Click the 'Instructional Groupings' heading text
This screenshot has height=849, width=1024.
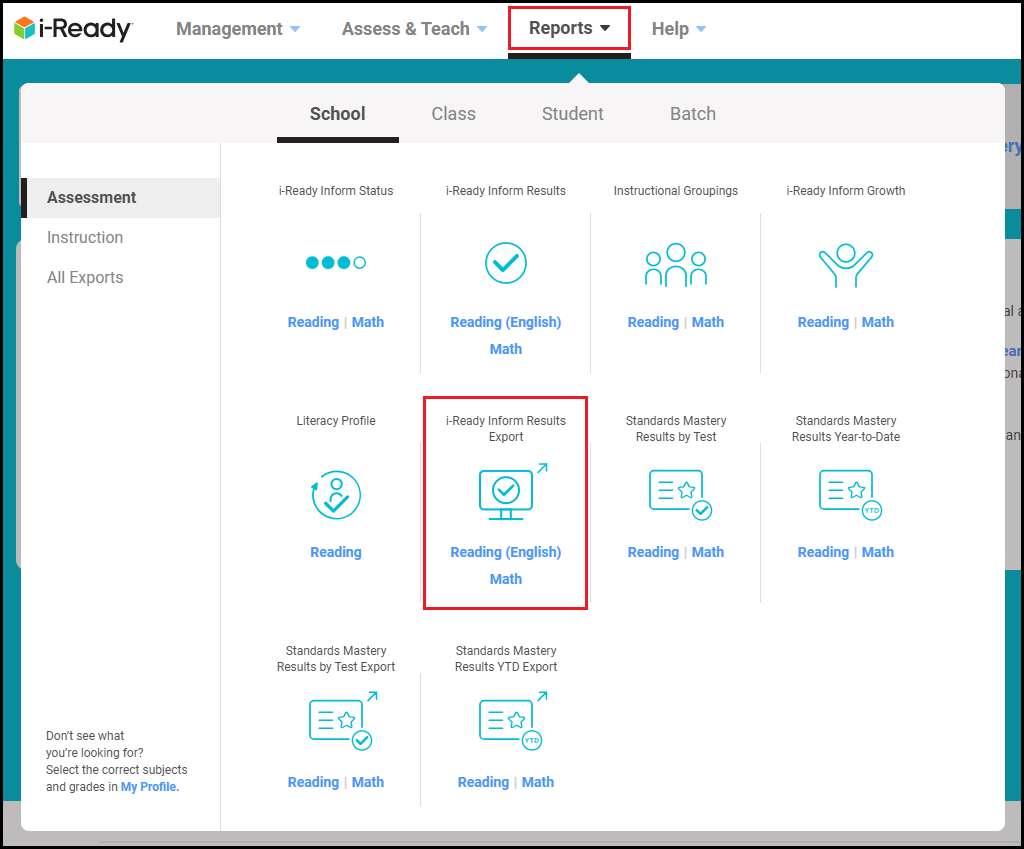tap(676, 191)
